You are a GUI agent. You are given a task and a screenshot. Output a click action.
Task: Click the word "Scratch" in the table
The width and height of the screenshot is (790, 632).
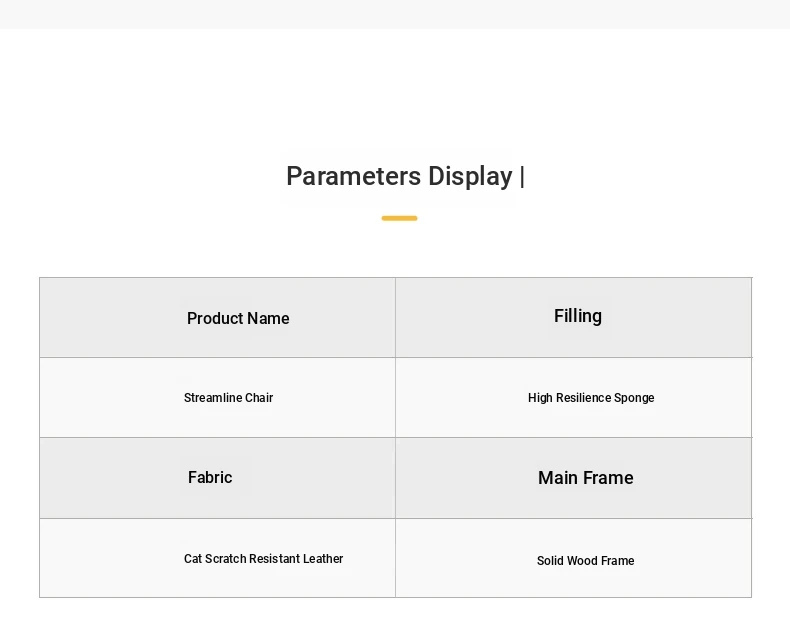pos(225,559)
